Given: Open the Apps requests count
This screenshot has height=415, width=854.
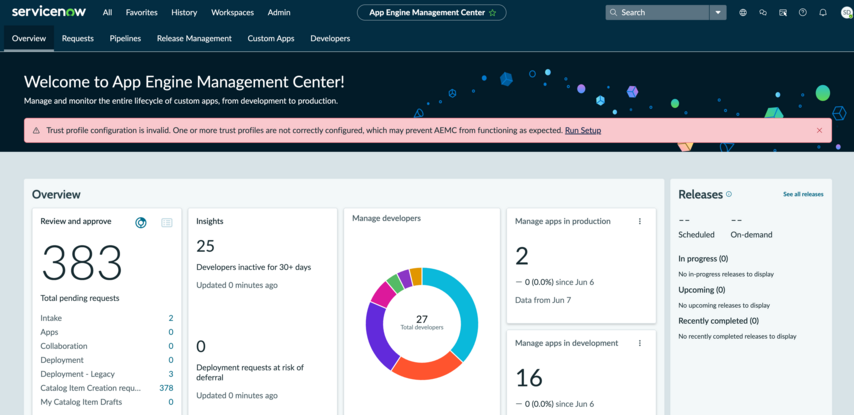Looking at the screenshot, I should 171,332.
